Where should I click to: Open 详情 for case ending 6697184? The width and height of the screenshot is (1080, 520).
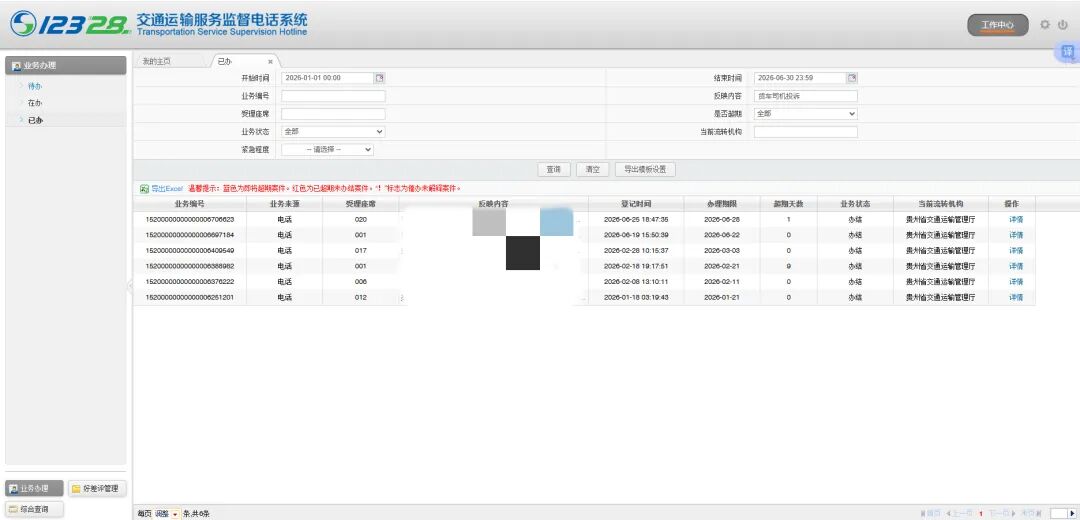click(x=1016, y=235)
